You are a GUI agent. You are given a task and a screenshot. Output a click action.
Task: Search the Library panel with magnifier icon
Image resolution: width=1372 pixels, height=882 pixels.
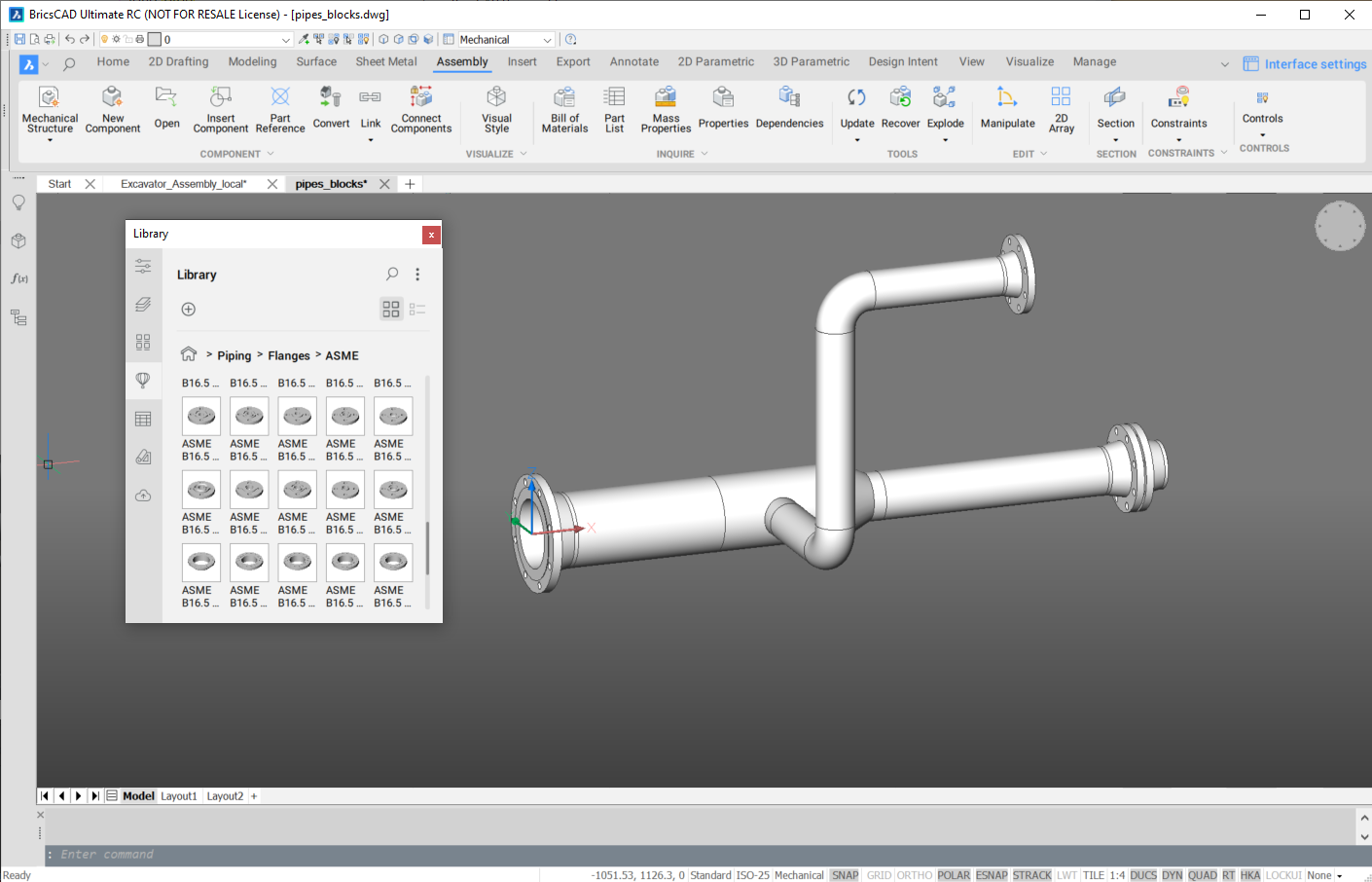(392, 275)
